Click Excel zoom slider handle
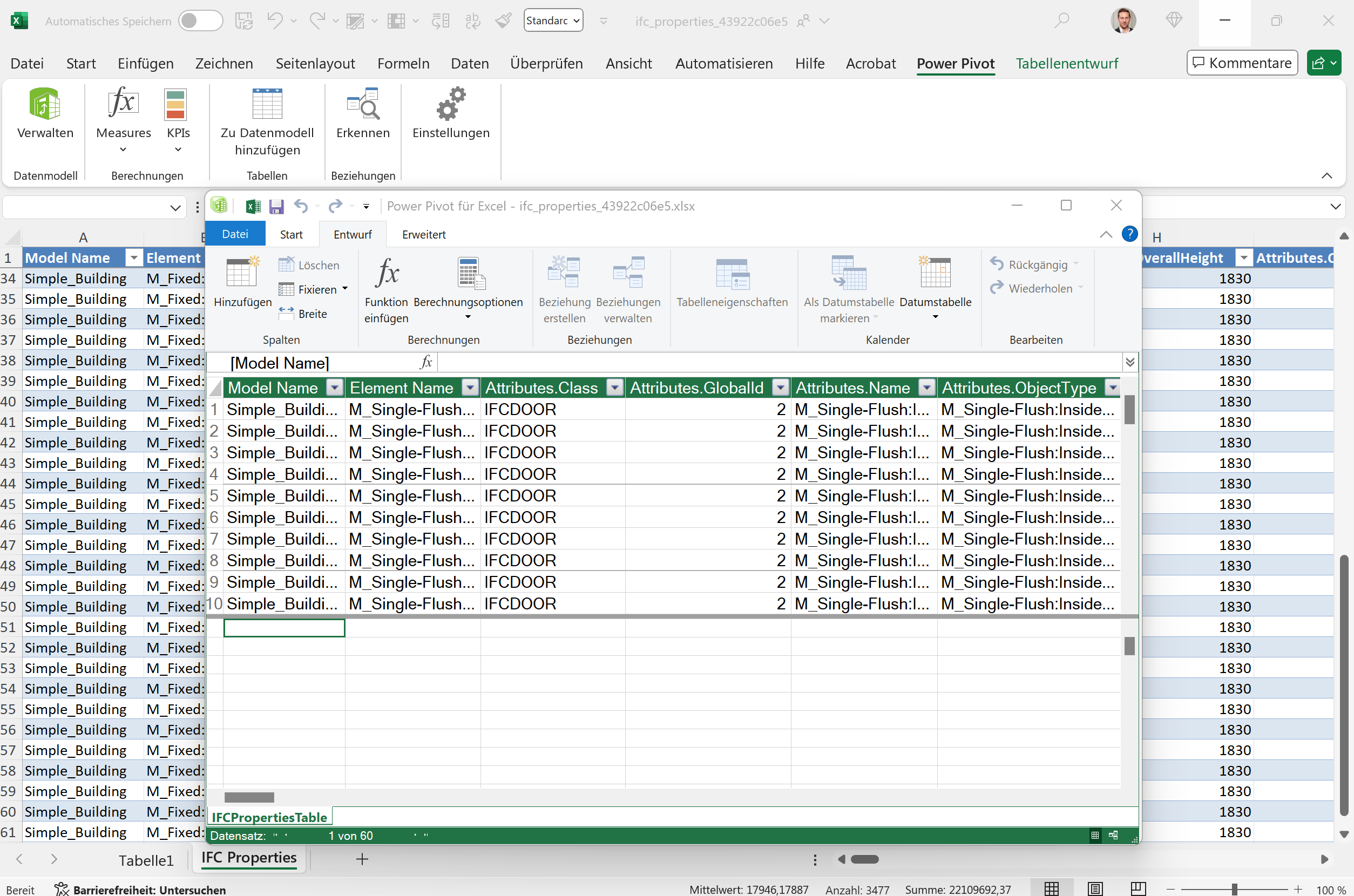Image resolution: width=1354 pixels, height=896 pixels. point(1235,889)
